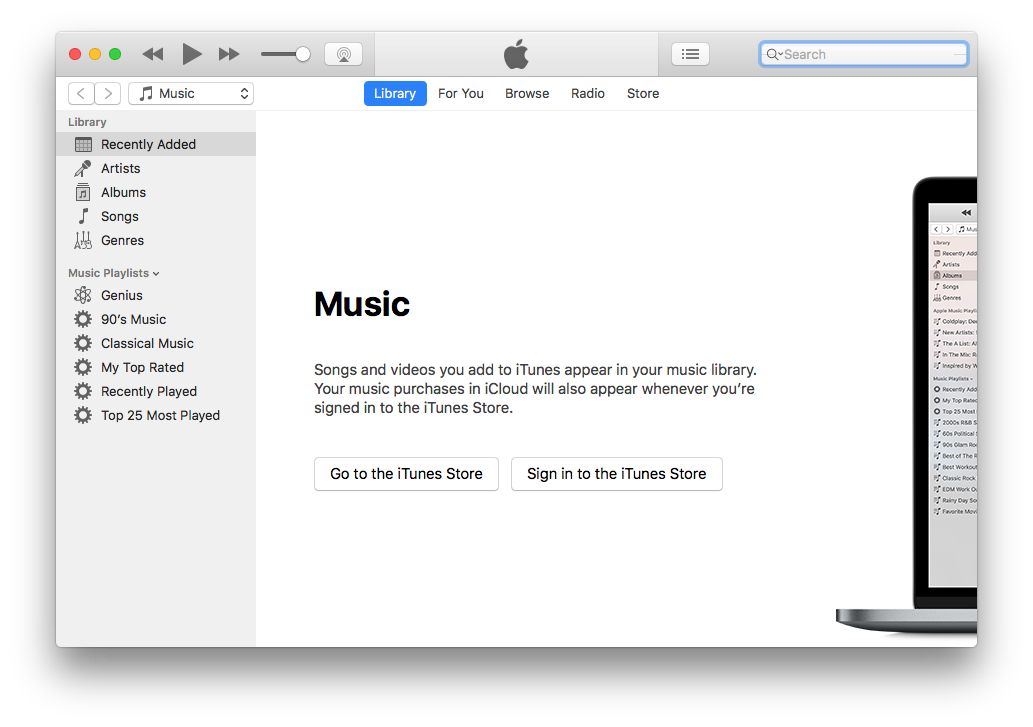Open search options magnifier dropdown

[x=774, y=54]
